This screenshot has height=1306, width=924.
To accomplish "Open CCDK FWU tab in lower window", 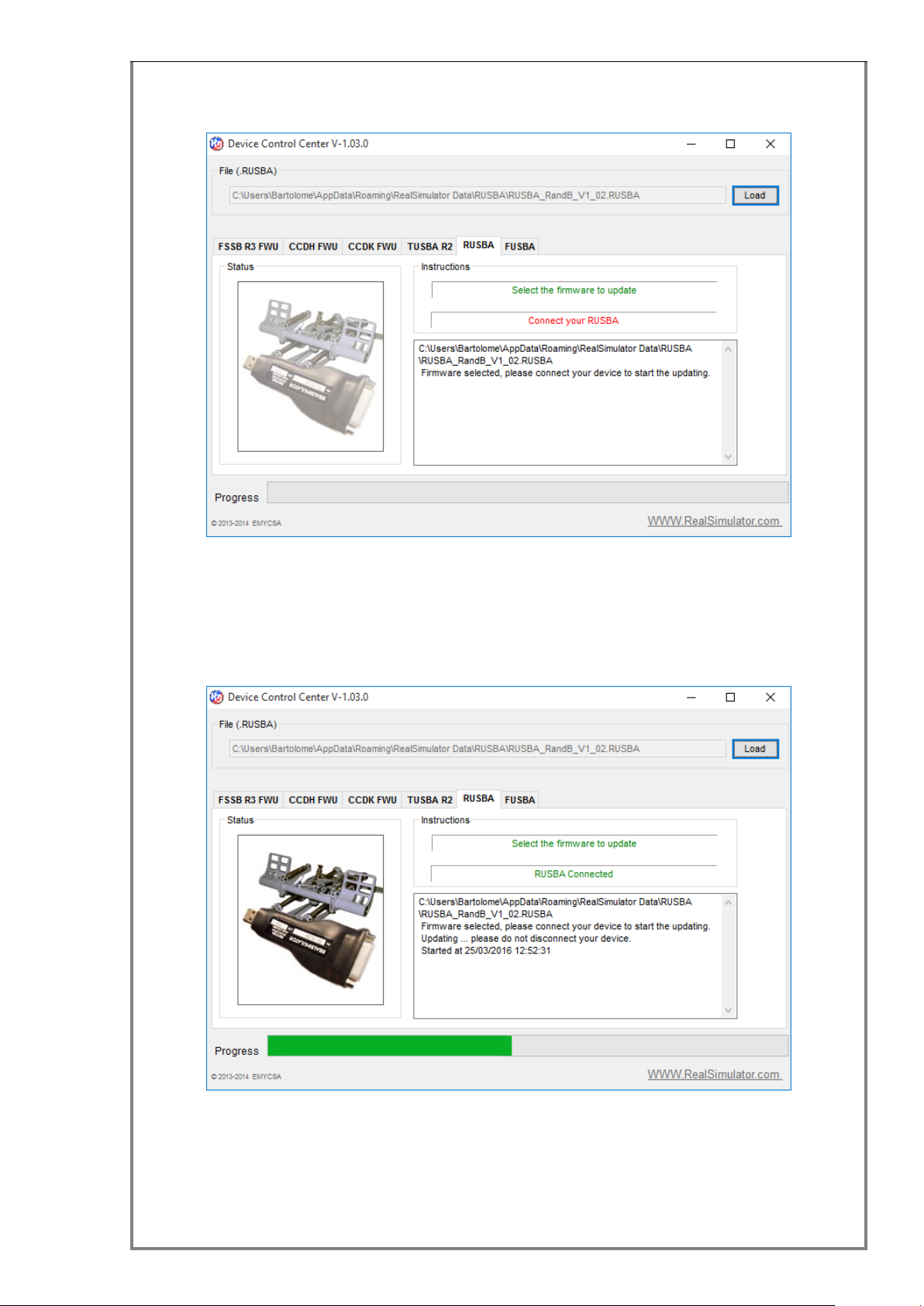I will pos(372,800).
